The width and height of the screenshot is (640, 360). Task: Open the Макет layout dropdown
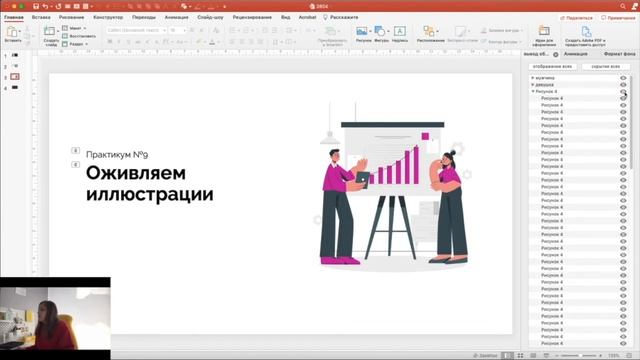click(74, 28)
